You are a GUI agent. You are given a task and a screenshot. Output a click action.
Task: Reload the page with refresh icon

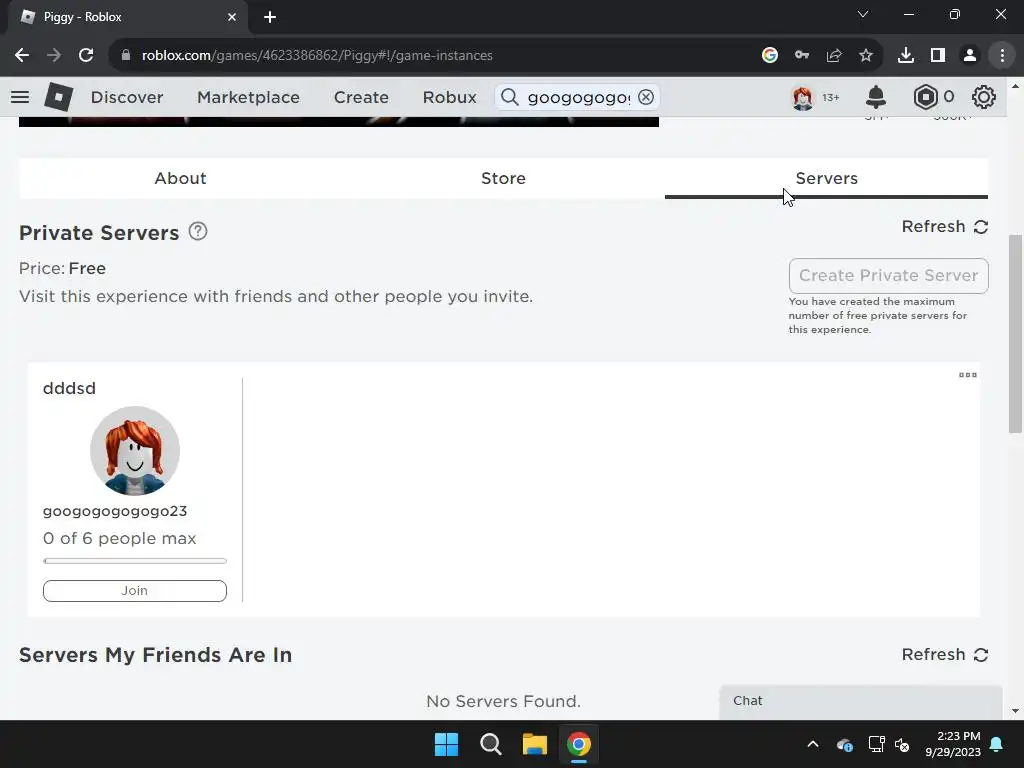pyautogui.click(x=86, y=56)
